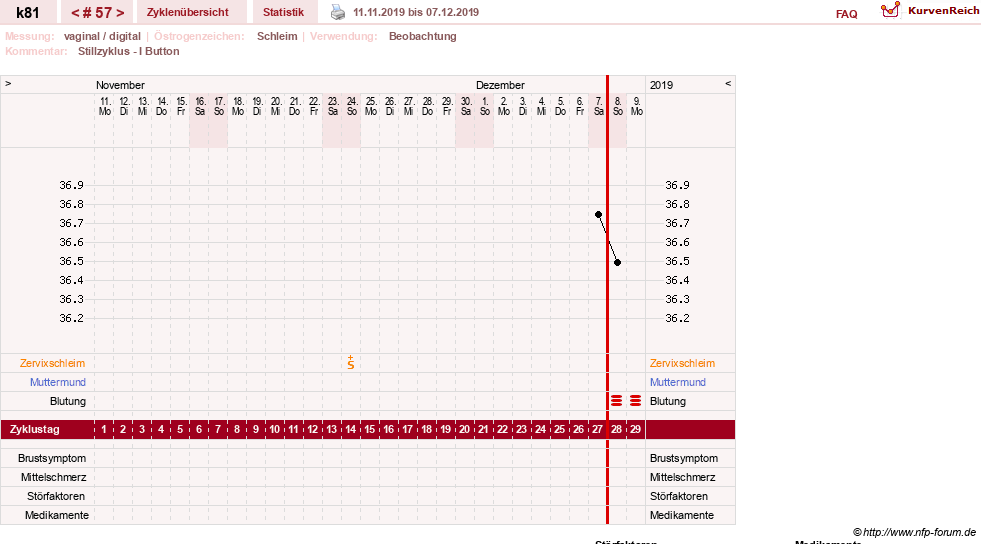Click the temperature point at 36.5 on day 28

pos(618,263)
